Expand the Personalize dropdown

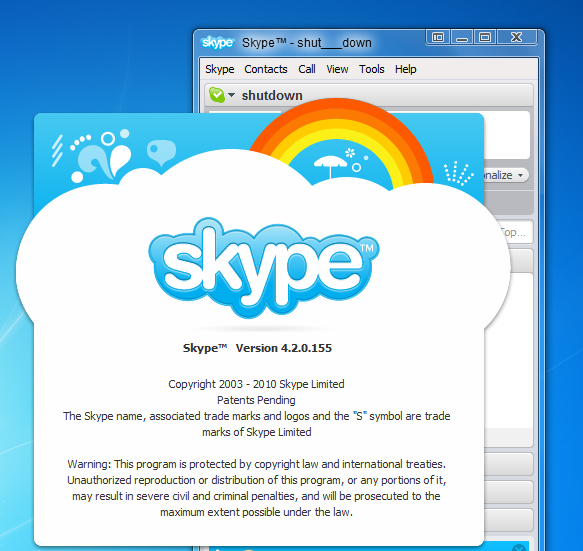tap(506, 175)
